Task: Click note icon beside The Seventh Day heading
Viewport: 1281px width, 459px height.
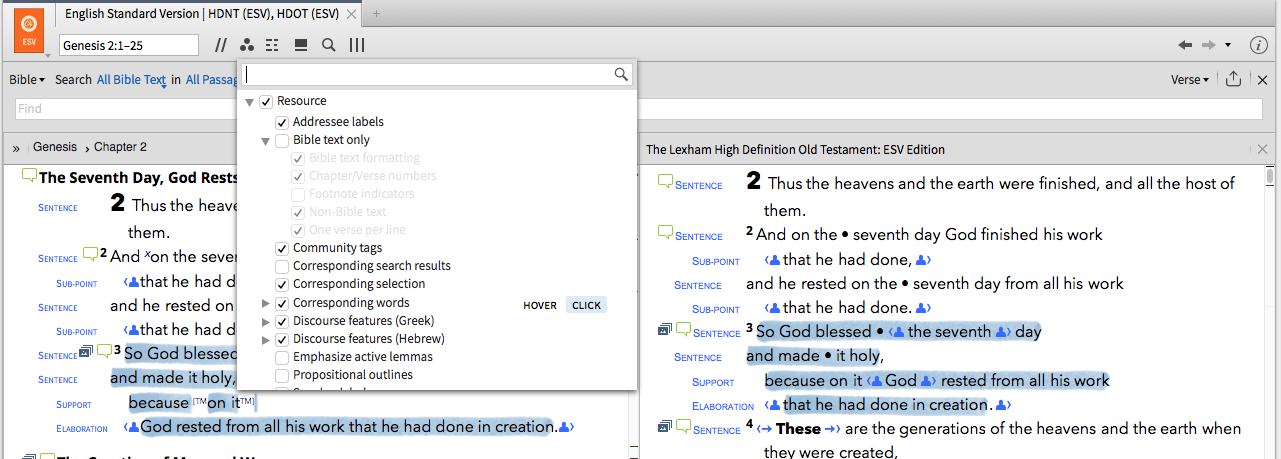Action: pyautogui.click(x=29, y=177)
